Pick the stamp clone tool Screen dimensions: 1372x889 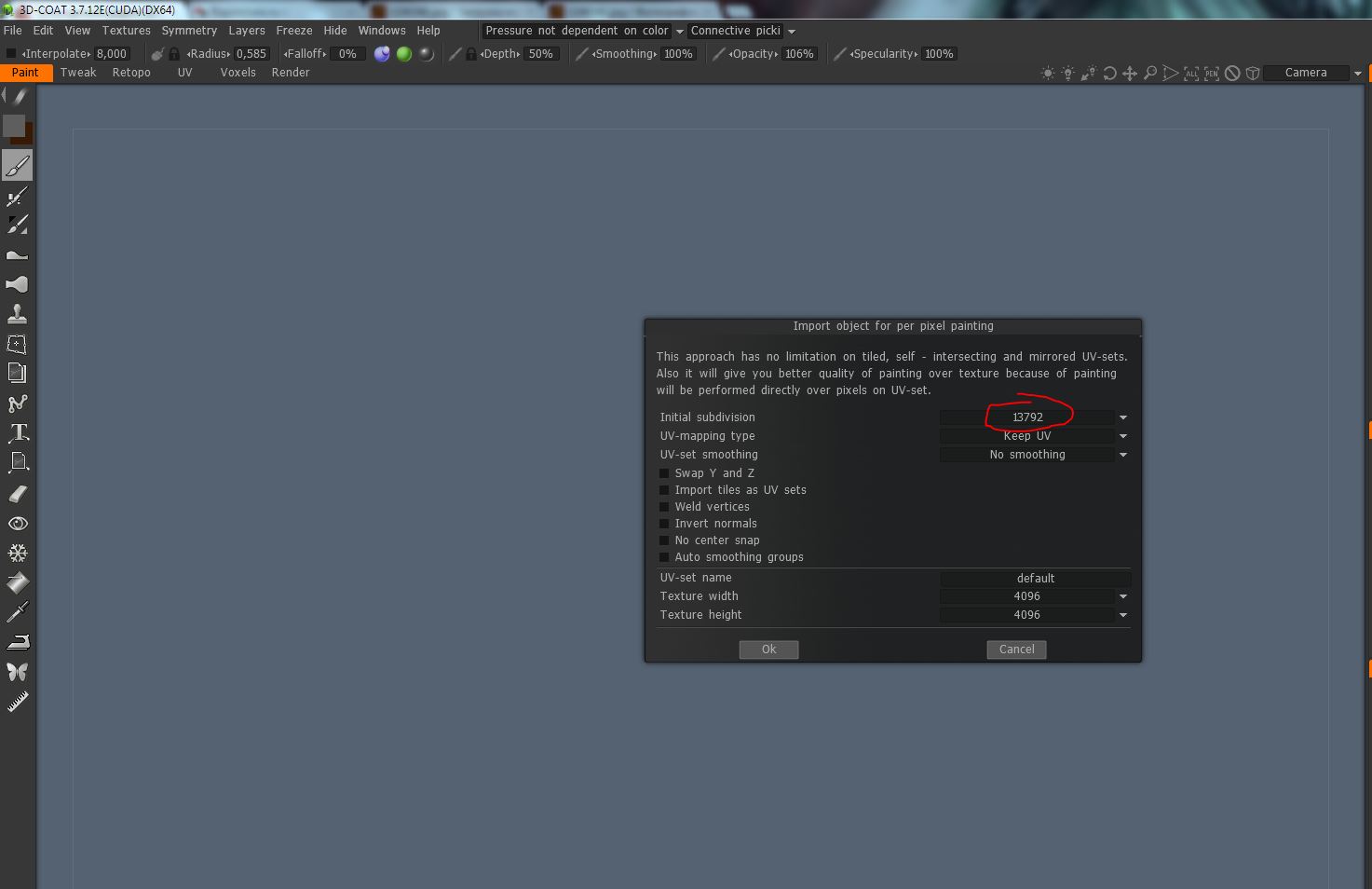[x=18, y=314]
